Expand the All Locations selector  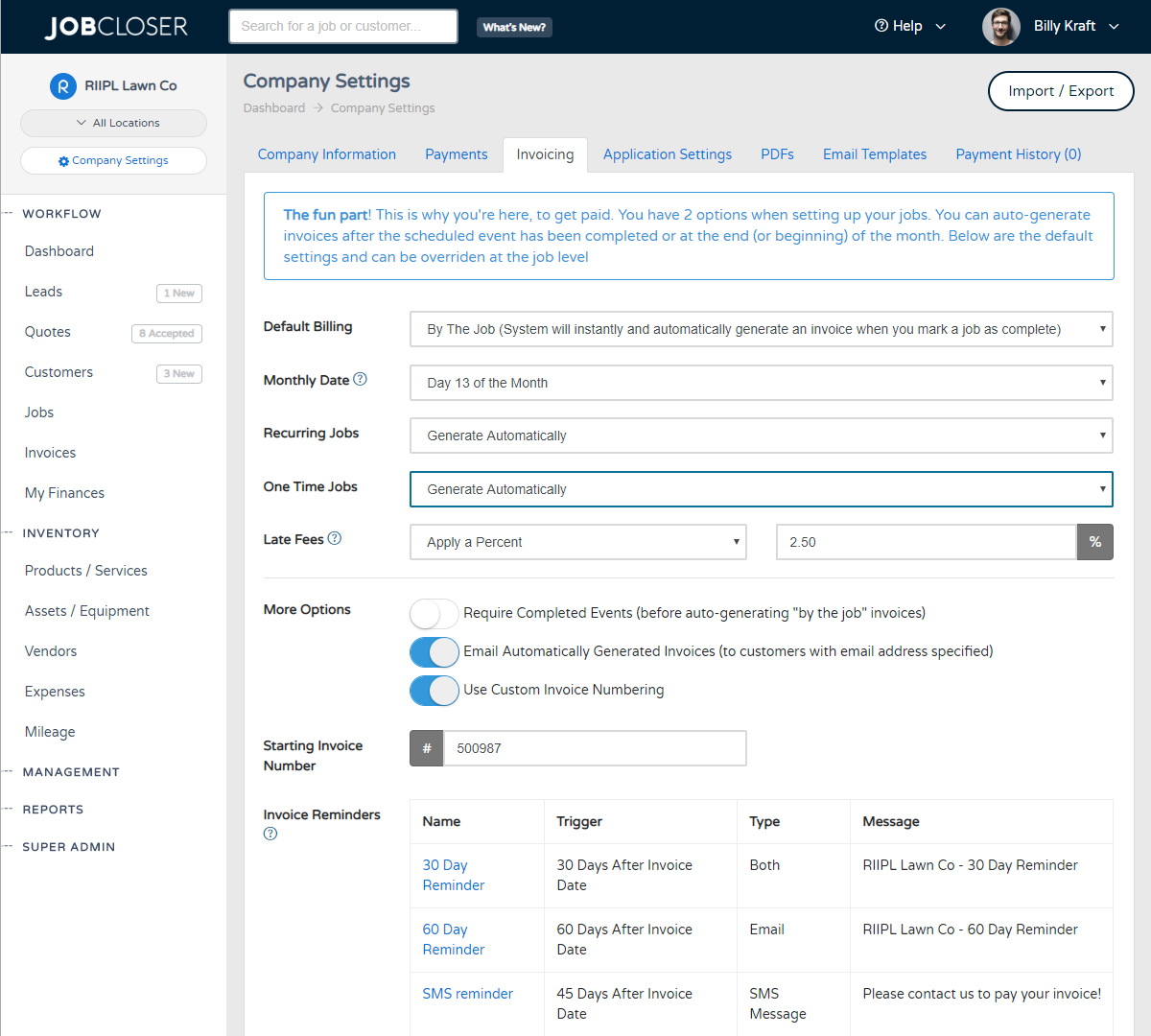113,123
